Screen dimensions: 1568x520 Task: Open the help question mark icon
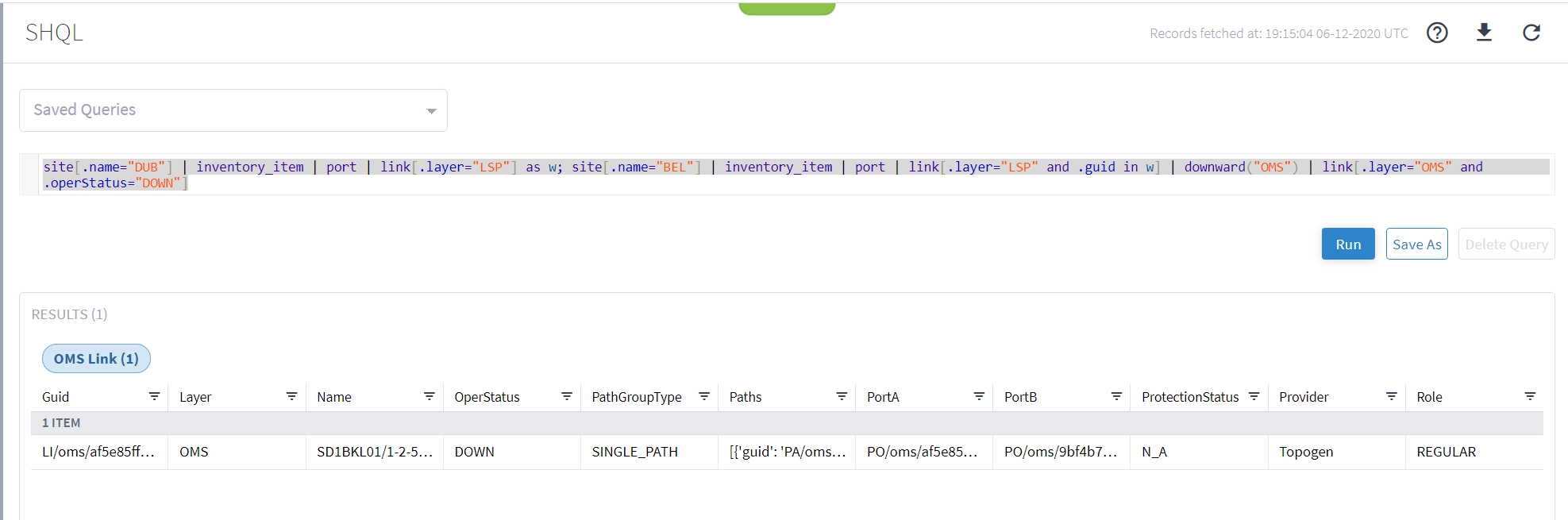1437,33
